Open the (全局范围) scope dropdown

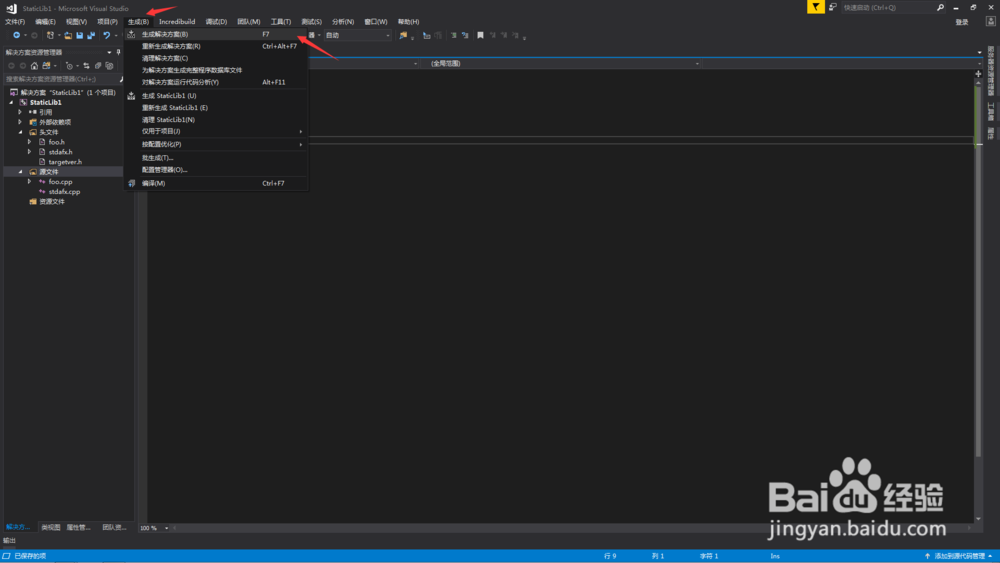(x=560, y=63)
